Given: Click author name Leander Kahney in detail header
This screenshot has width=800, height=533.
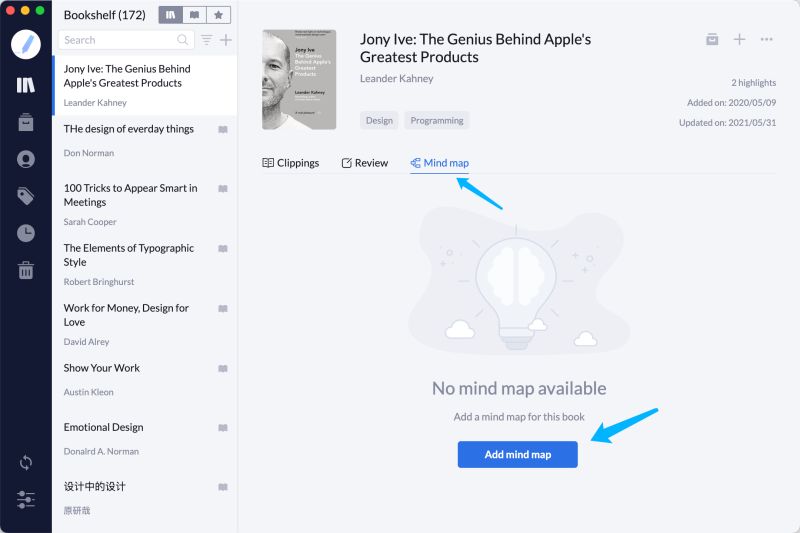Looking at the screenshot, I should coord(396,79).
